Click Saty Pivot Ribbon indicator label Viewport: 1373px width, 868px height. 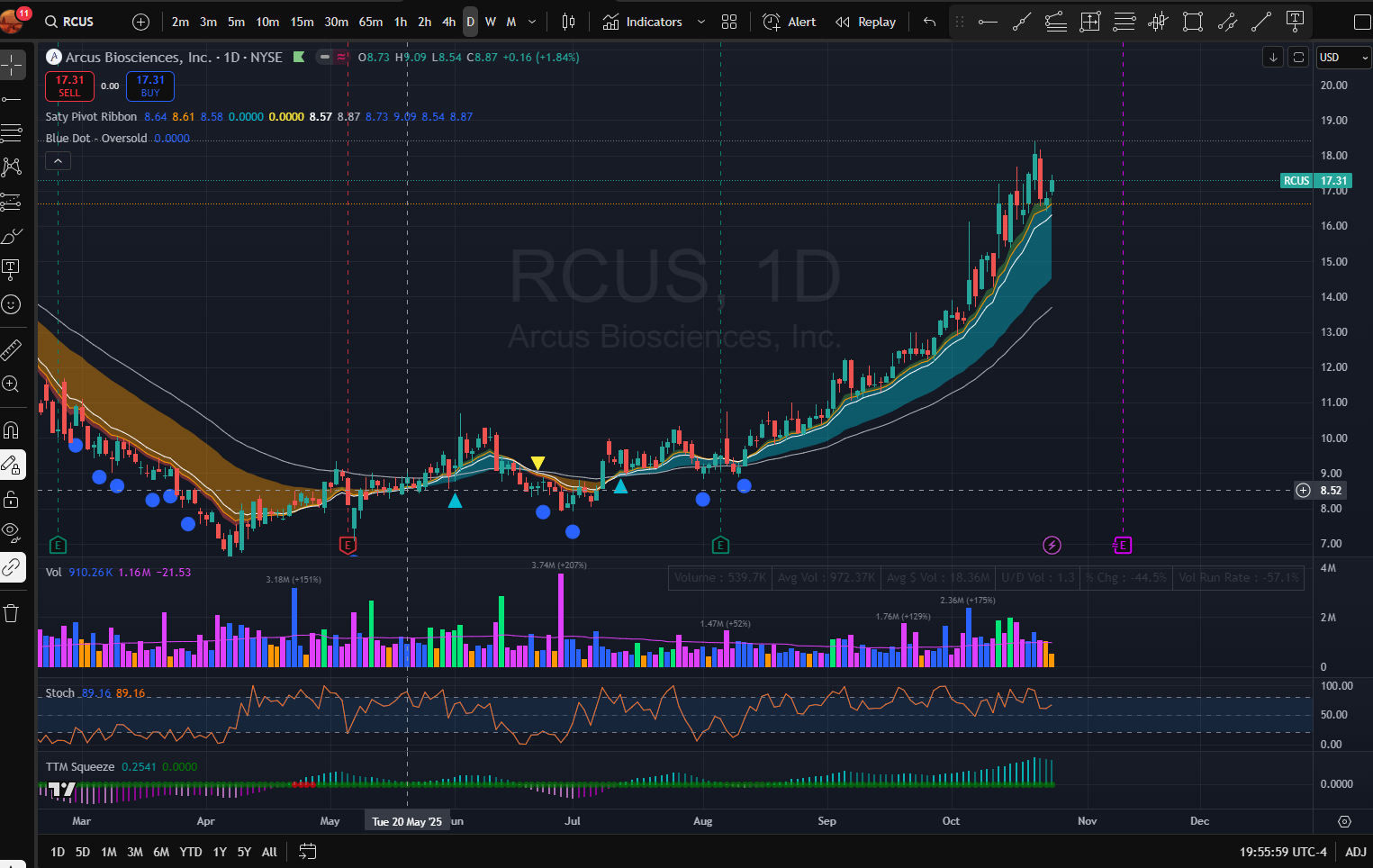(x=91, y=117)
